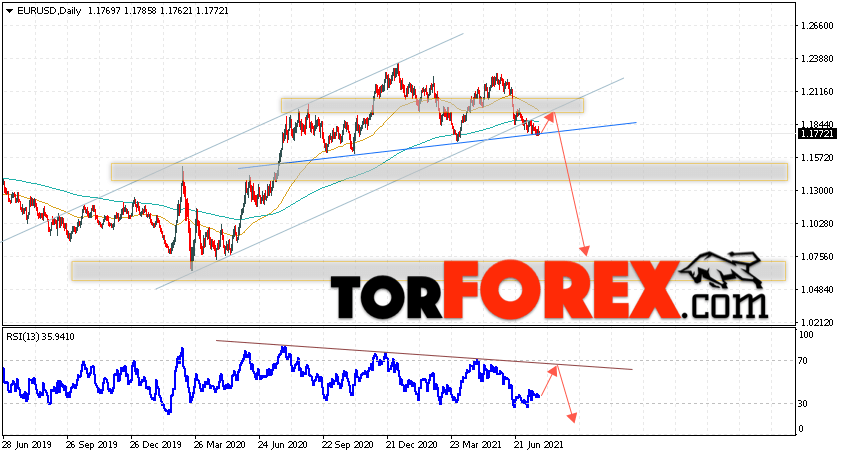Screen dimensions: 841x456
Task: Select the EURUSD,Daily symbol label
Action: 49,11
